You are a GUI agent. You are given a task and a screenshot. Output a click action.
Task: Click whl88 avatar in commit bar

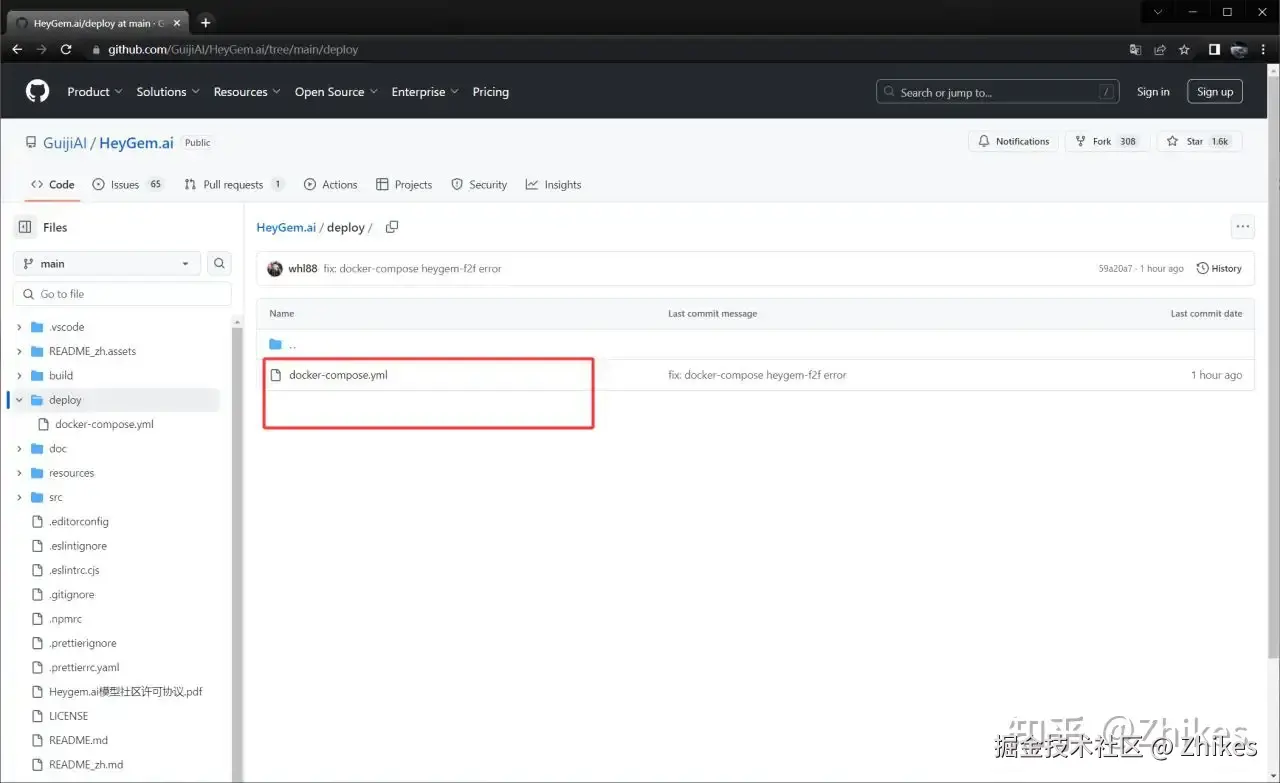pyautogui.click(x=275, y=268)
